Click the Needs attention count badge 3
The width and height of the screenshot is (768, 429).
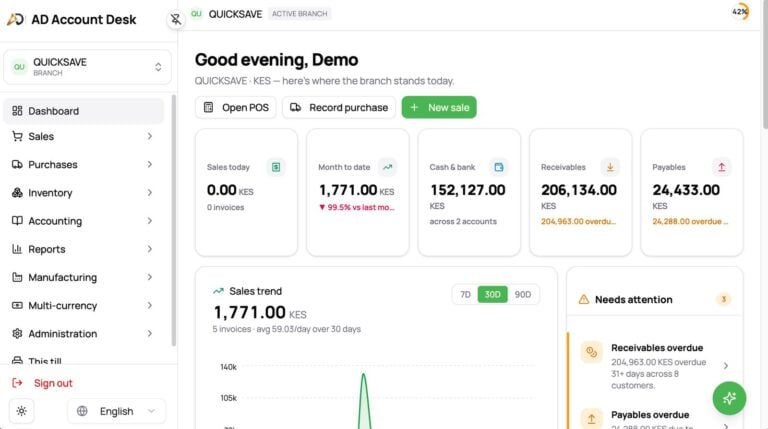pos(723,299)
